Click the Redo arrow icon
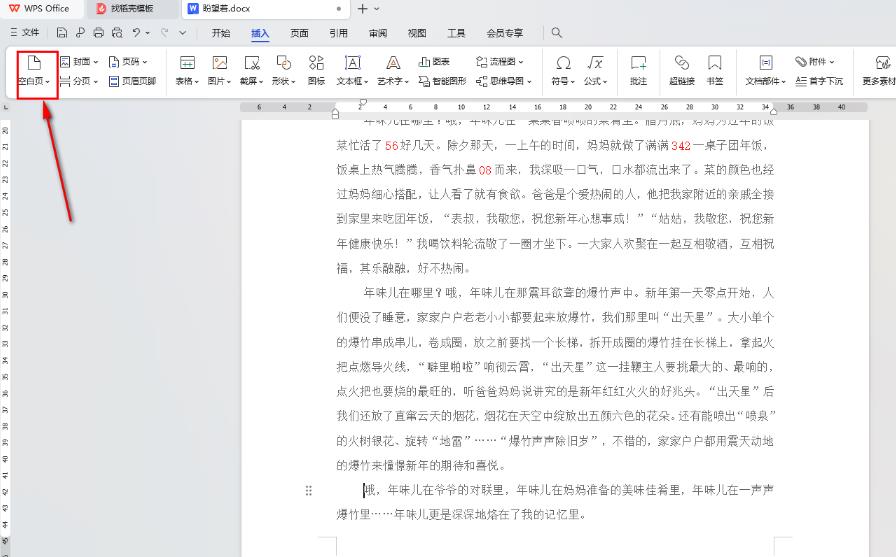The height and width of the screenshot is (557, 896). click(x=165, y=33)
